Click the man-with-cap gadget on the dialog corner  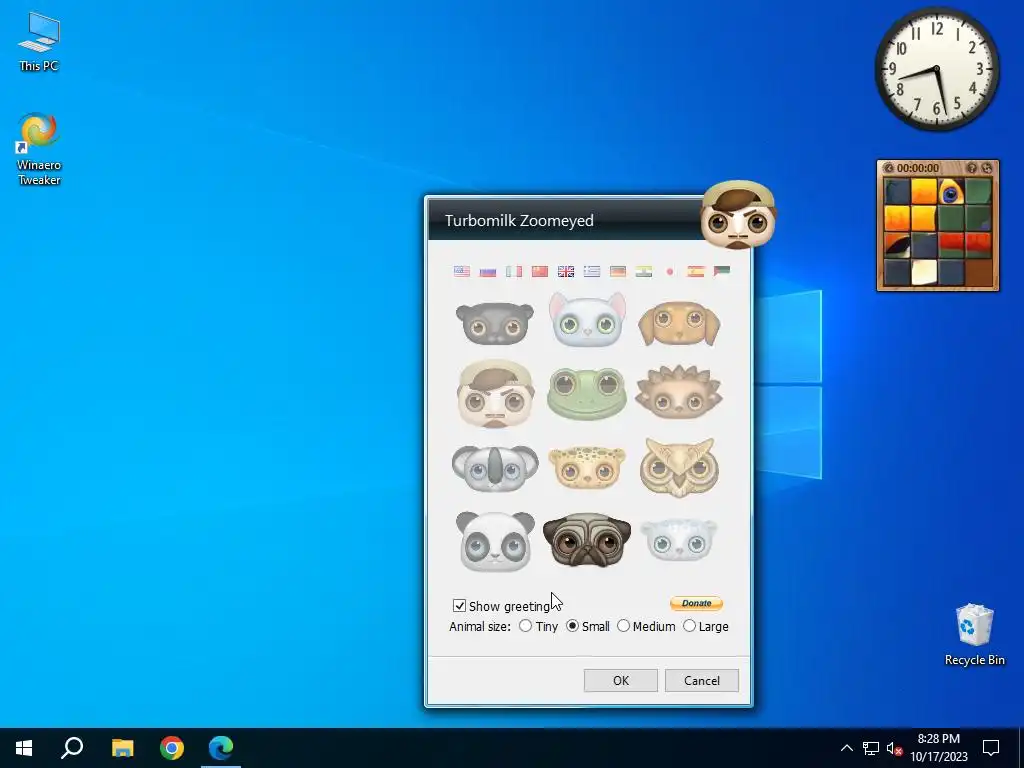[738, 215]
